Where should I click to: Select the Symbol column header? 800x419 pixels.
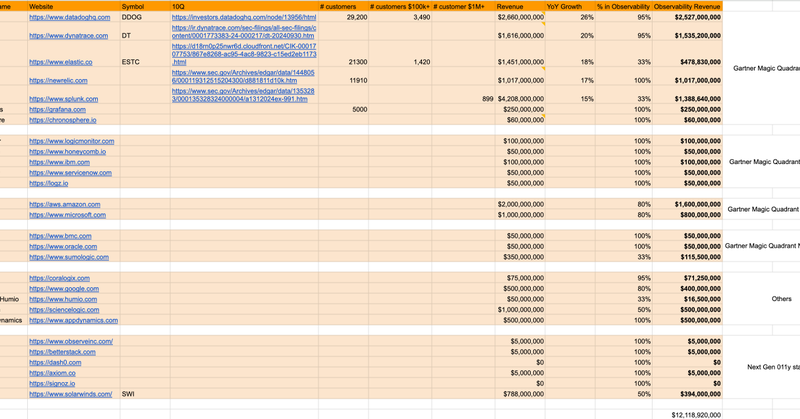tap(145, 7)
